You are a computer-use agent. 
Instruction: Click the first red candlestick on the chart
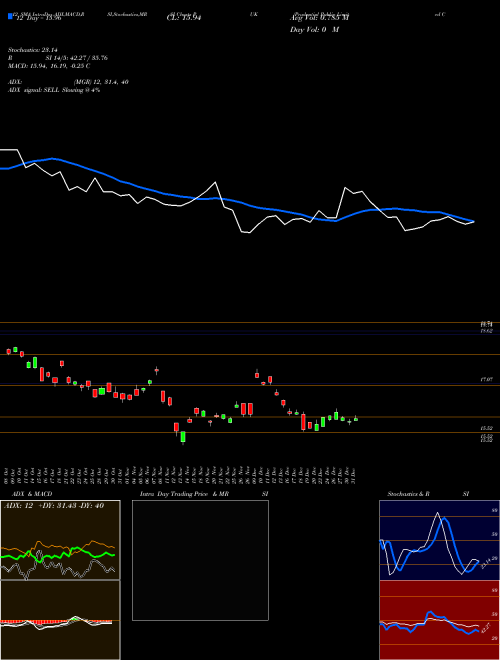click(x=8, y=351)
